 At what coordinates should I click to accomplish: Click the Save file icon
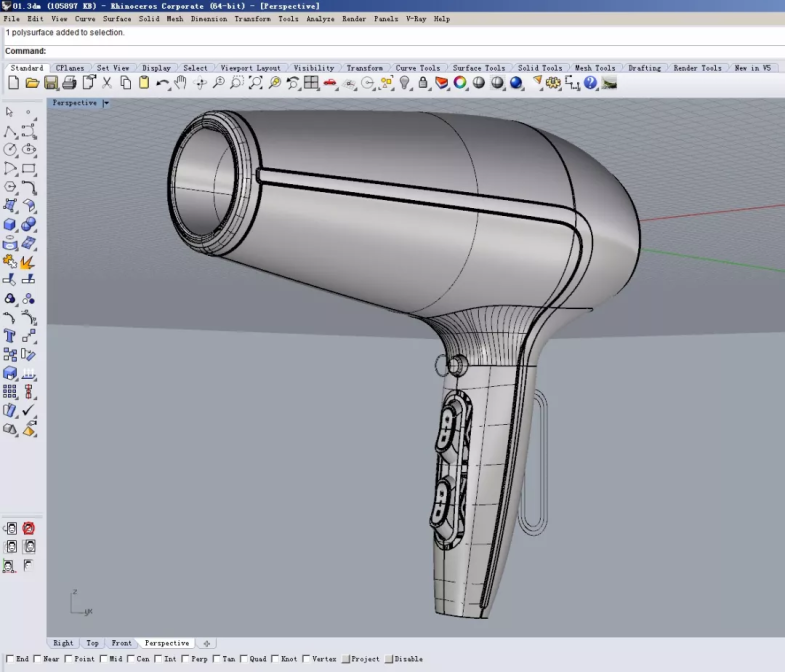pyautogui.click(x=51, y=83)
